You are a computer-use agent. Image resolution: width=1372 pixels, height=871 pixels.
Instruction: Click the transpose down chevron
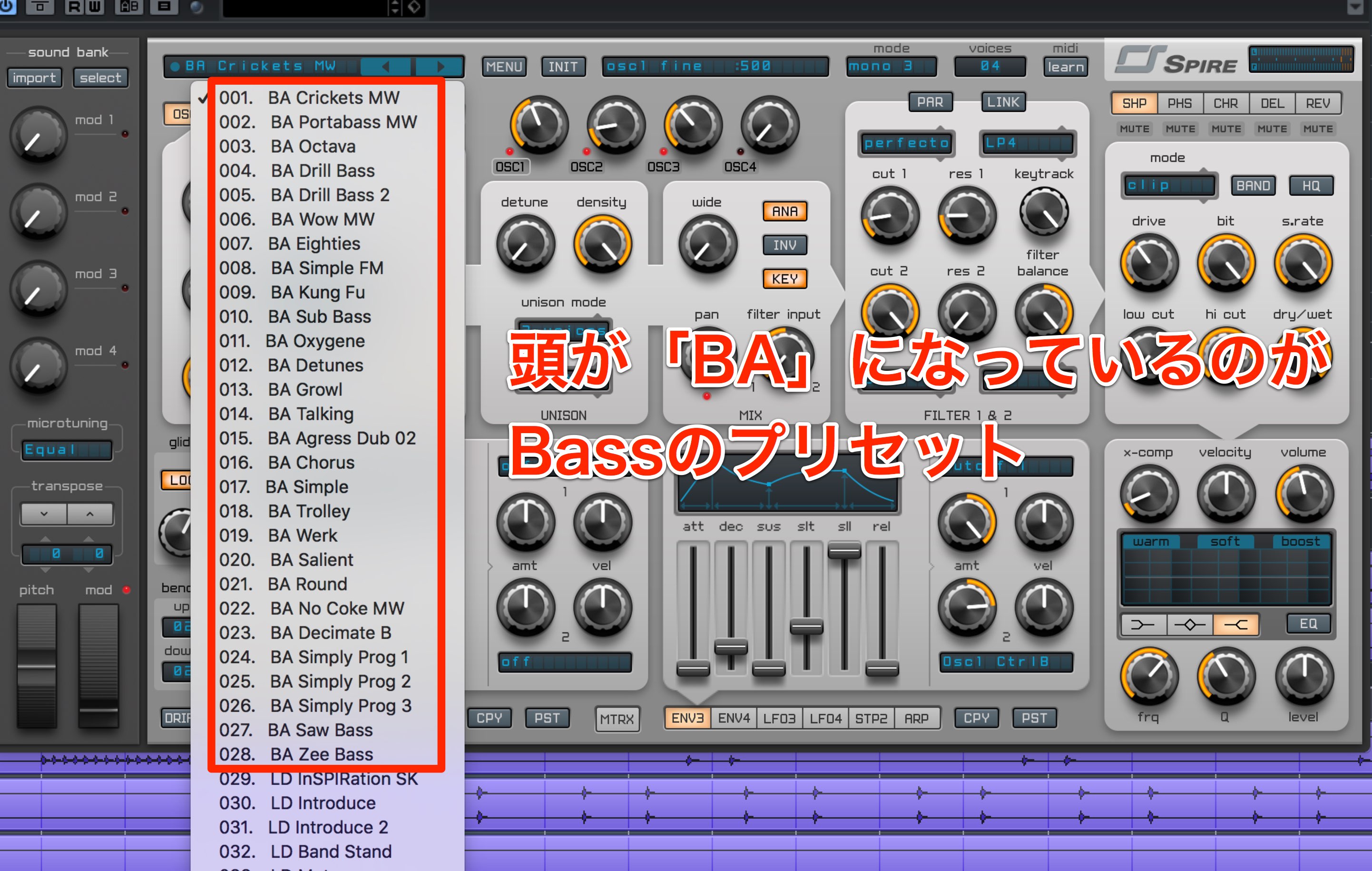click(44, 514)
